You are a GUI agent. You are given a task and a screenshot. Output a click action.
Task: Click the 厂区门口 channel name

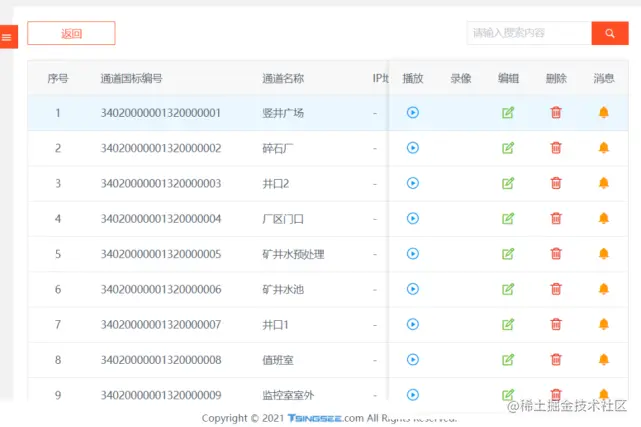pyautogui.click(x=283, y=219)
